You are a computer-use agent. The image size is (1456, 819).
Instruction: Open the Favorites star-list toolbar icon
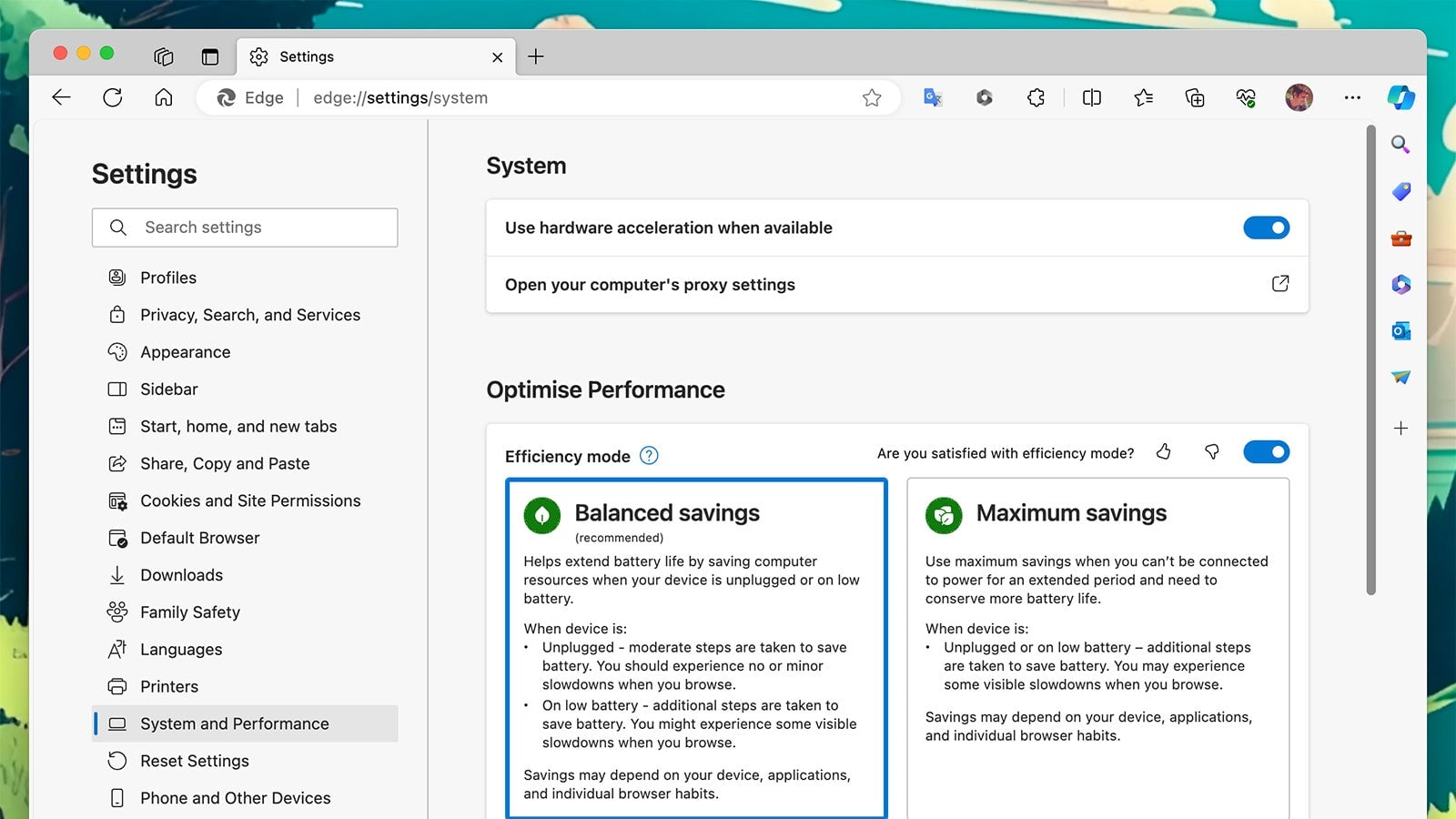1143,97
